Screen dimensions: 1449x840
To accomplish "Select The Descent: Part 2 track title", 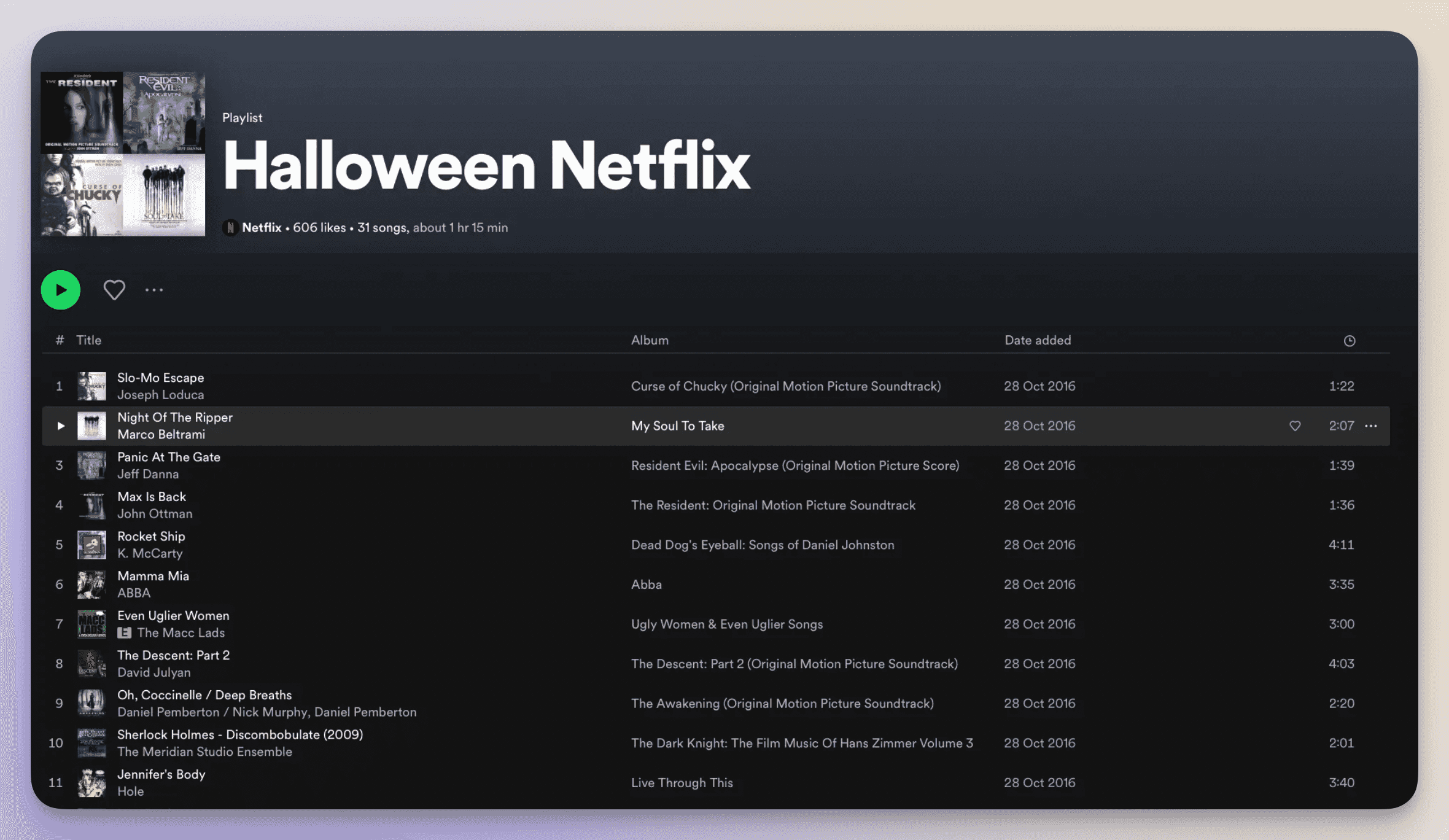I will coord(173,655).
